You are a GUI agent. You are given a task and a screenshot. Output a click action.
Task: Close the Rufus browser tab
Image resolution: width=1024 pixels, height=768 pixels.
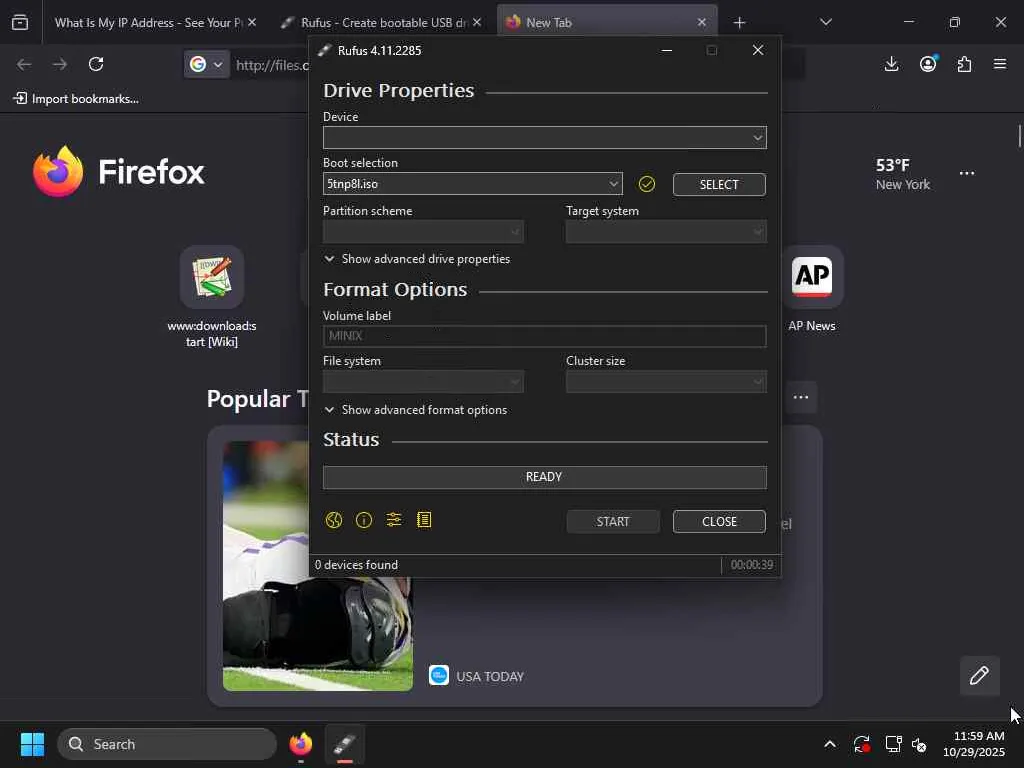[477, 22]
